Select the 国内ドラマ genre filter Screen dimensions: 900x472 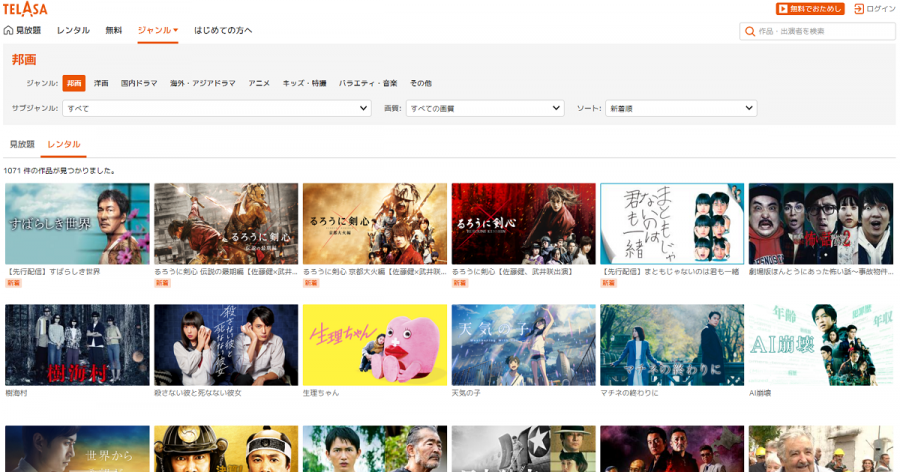pyautogui.click(x=139, y=83)
